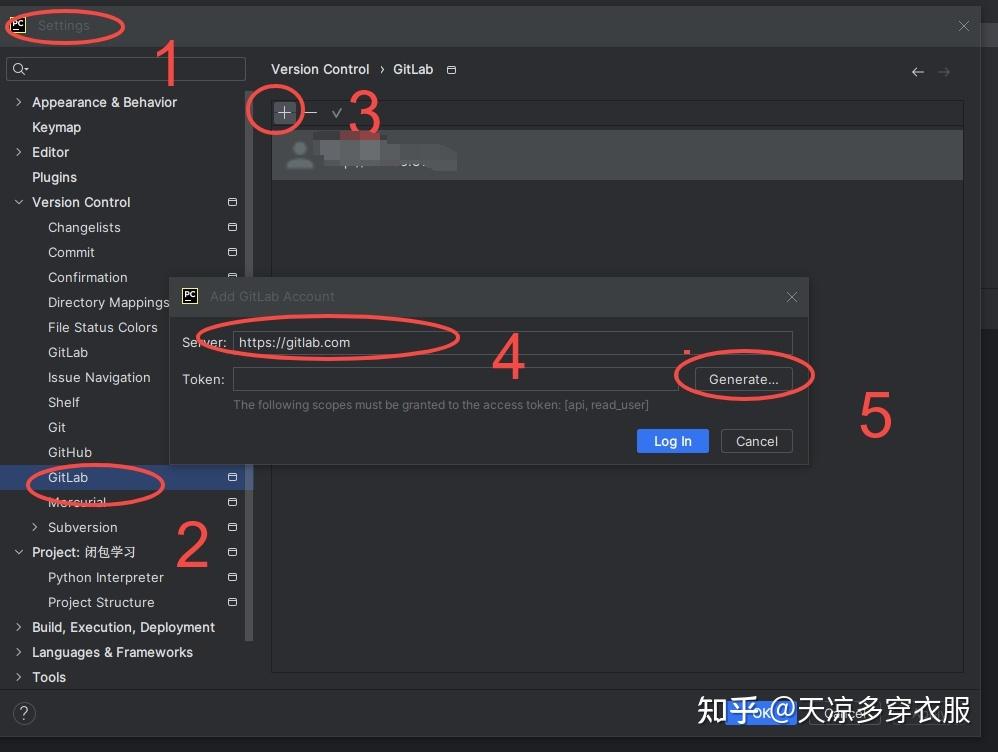Switch to the Plugins settings page
Image resolution: width=998 pixels, height=752 pixels.
54,177
